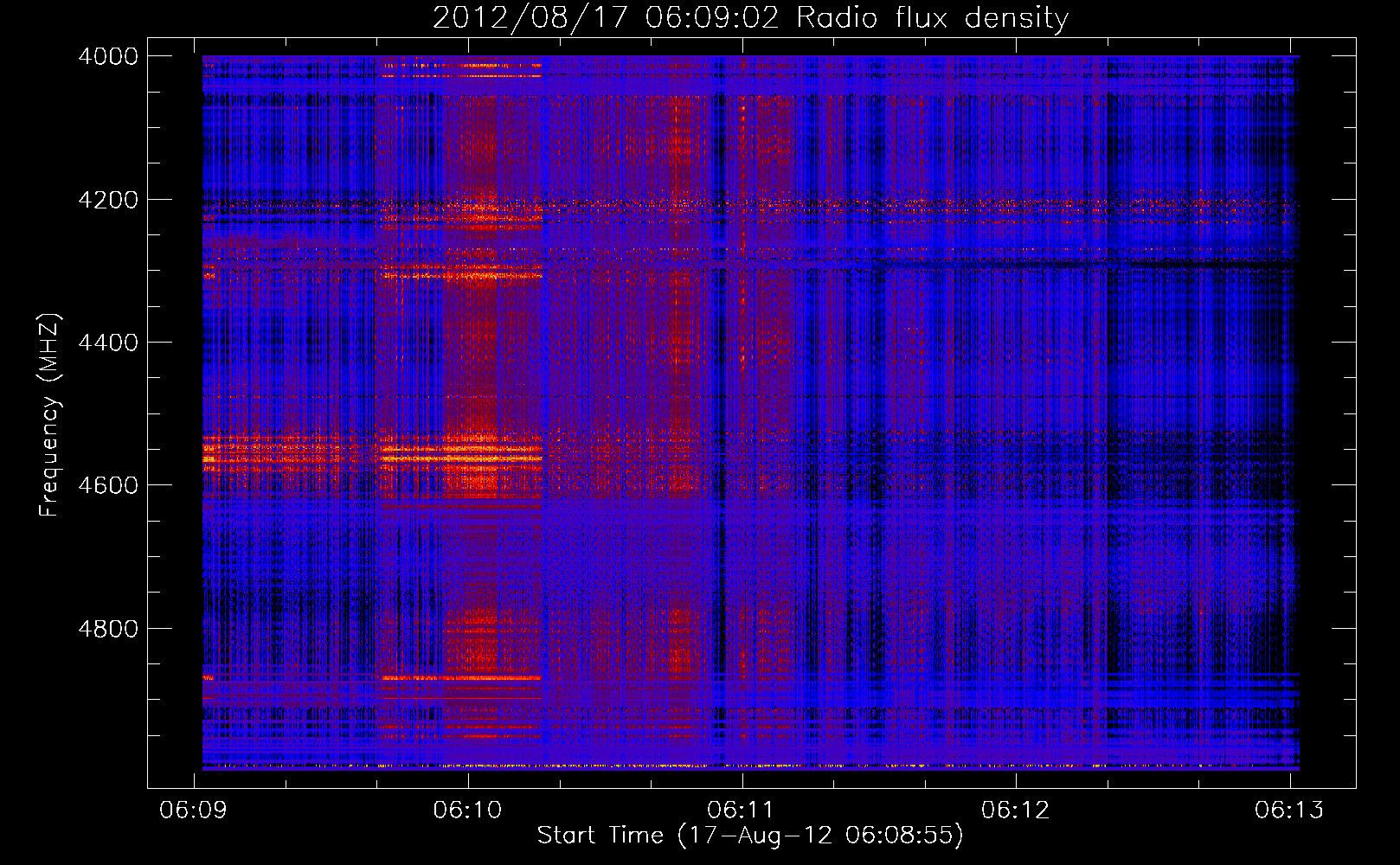Click the 06:09 time axis label
The image size is (1400, 865).
[x=194, y=810]
